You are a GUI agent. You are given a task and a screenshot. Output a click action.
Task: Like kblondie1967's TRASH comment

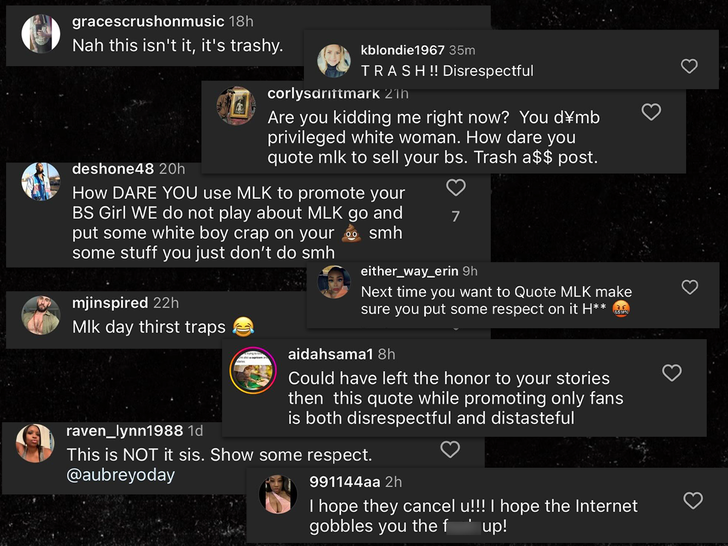click(689, 66)
